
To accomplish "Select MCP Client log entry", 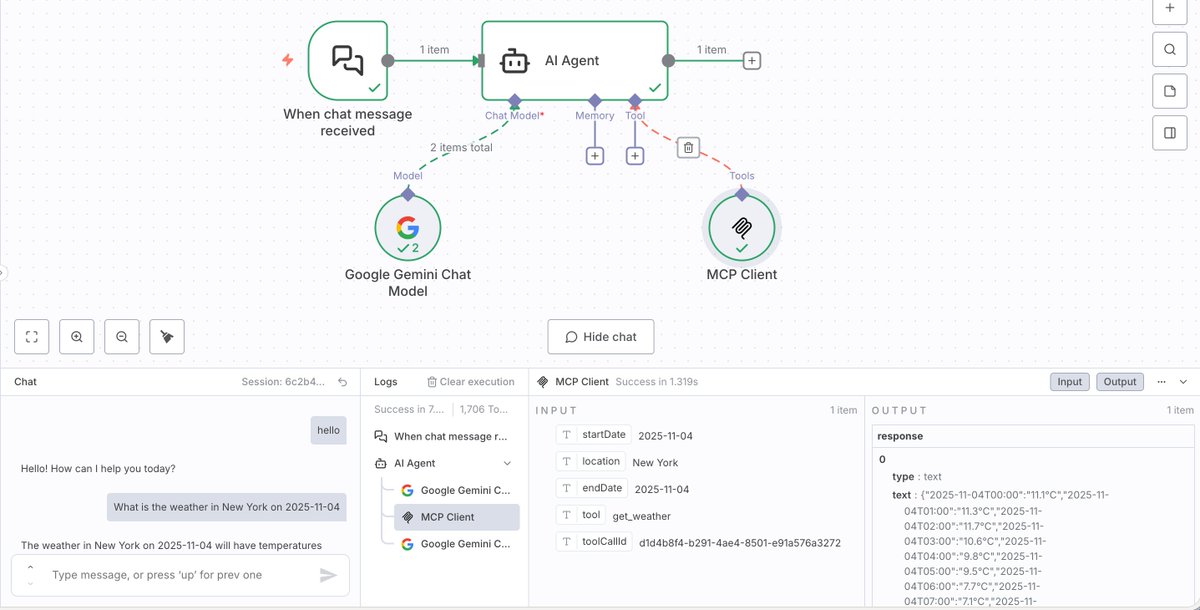I will 456,517.
